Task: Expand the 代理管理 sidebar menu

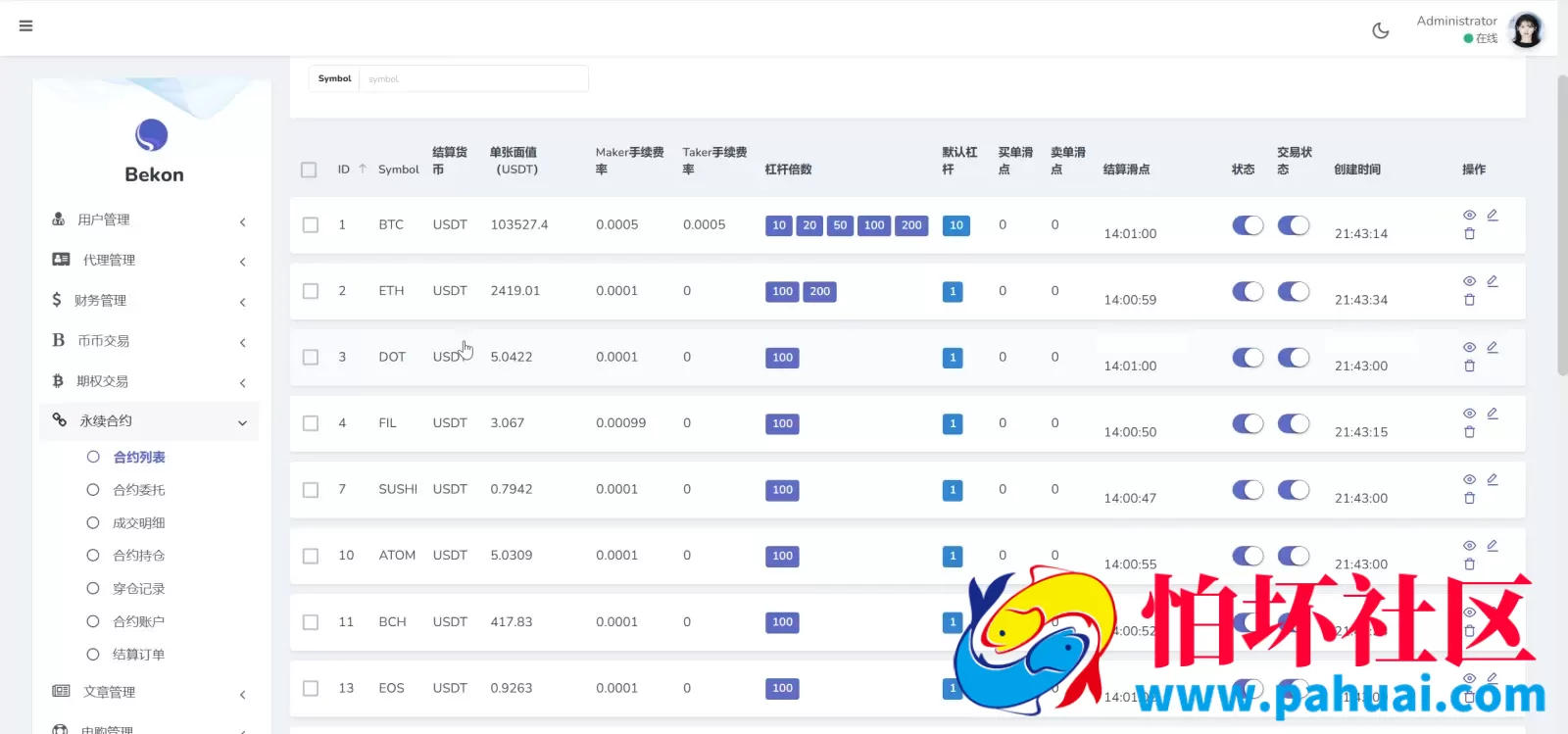Action: point(149,260)
